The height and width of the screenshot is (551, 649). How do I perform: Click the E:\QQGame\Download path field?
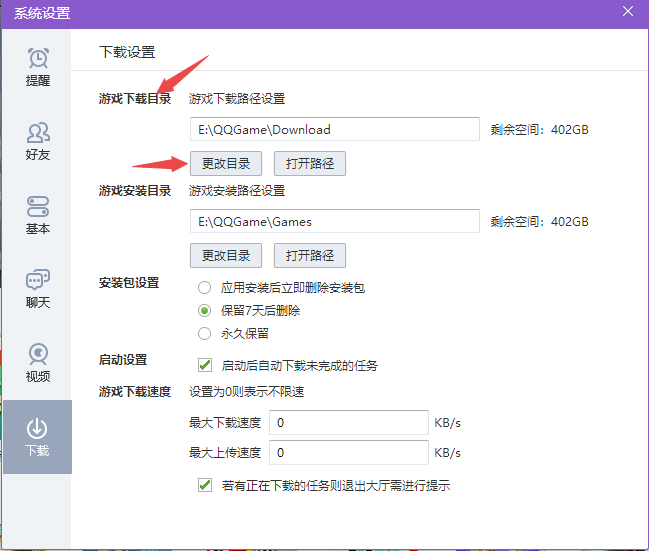point(335,130)
